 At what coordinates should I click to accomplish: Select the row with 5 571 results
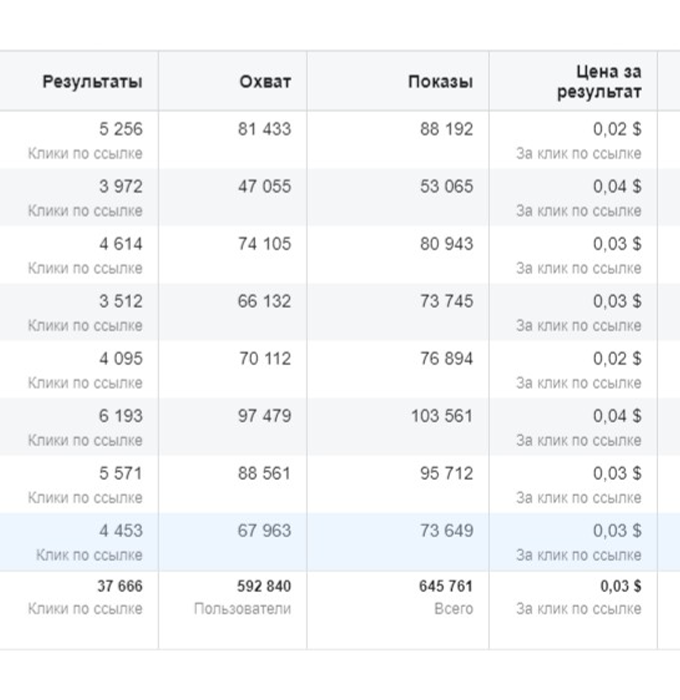340,484
